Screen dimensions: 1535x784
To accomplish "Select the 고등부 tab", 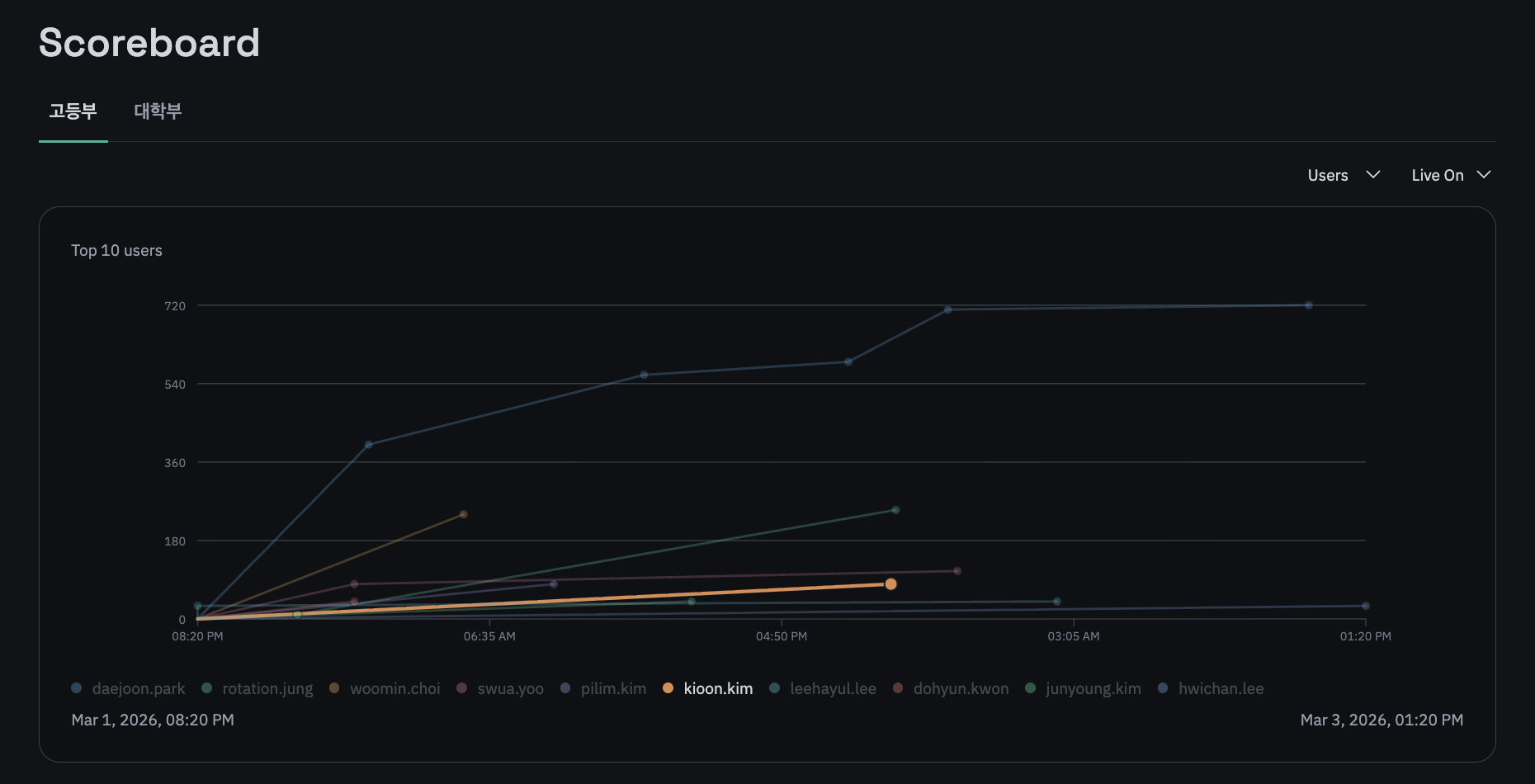I will click(x=73, y=111).
